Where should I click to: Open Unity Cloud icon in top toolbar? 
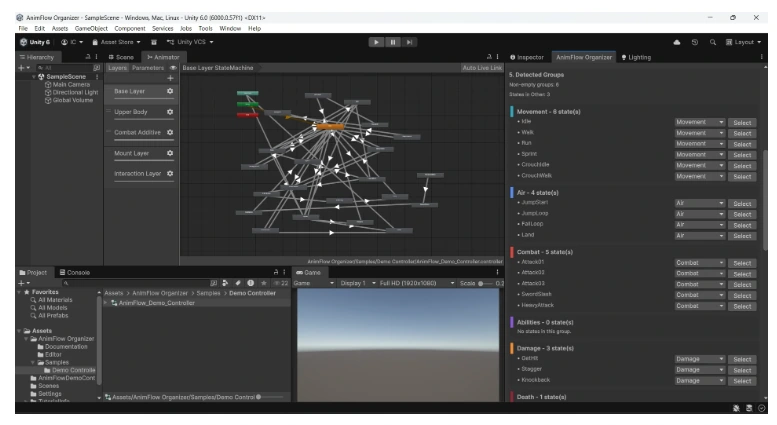click(676, 42)
